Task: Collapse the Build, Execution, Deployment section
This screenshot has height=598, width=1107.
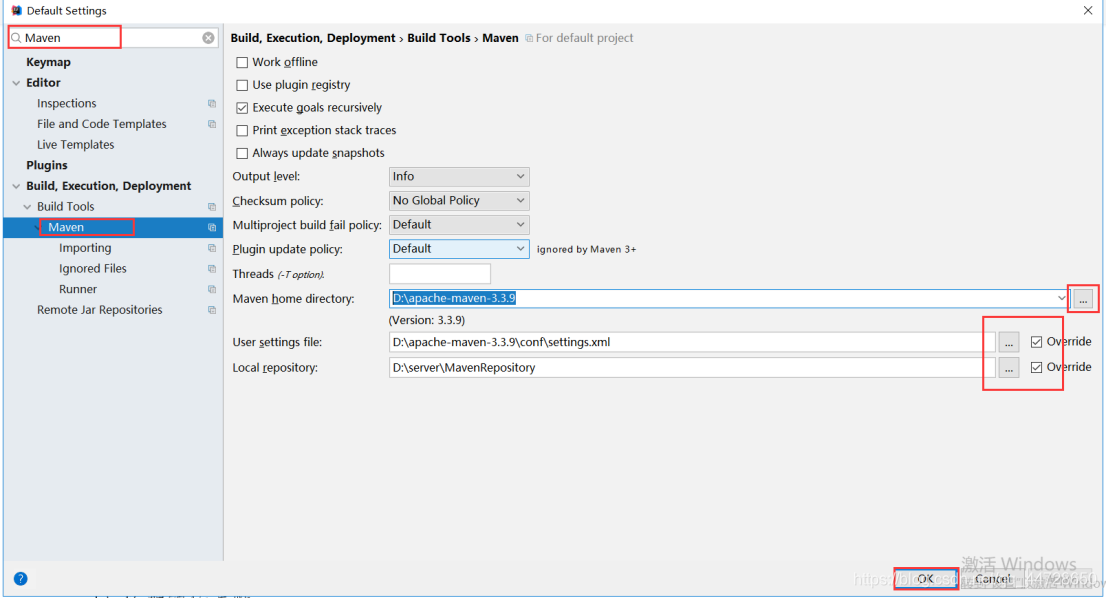Action: (x=16, y=186)
